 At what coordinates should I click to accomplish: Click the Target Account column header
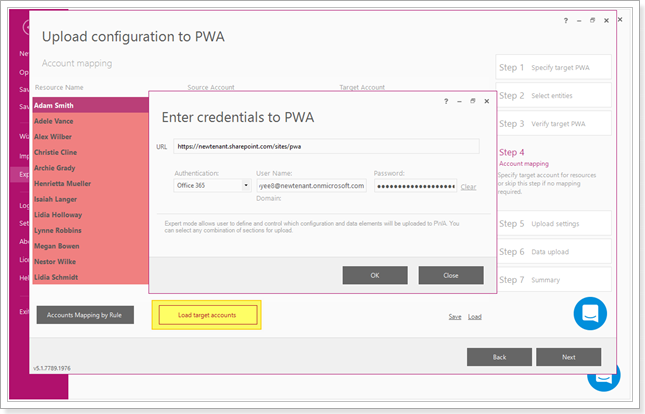pyautogui.click(x=362, y=87)
